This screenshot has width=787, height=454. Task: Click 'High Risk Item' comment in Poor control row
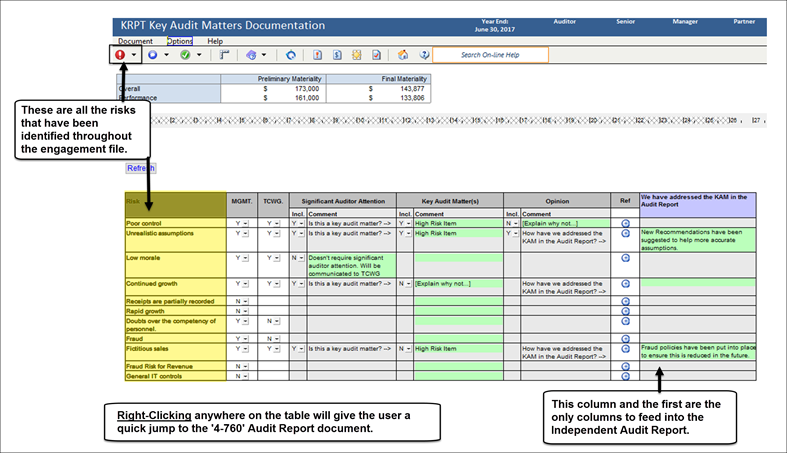(458, 223)
